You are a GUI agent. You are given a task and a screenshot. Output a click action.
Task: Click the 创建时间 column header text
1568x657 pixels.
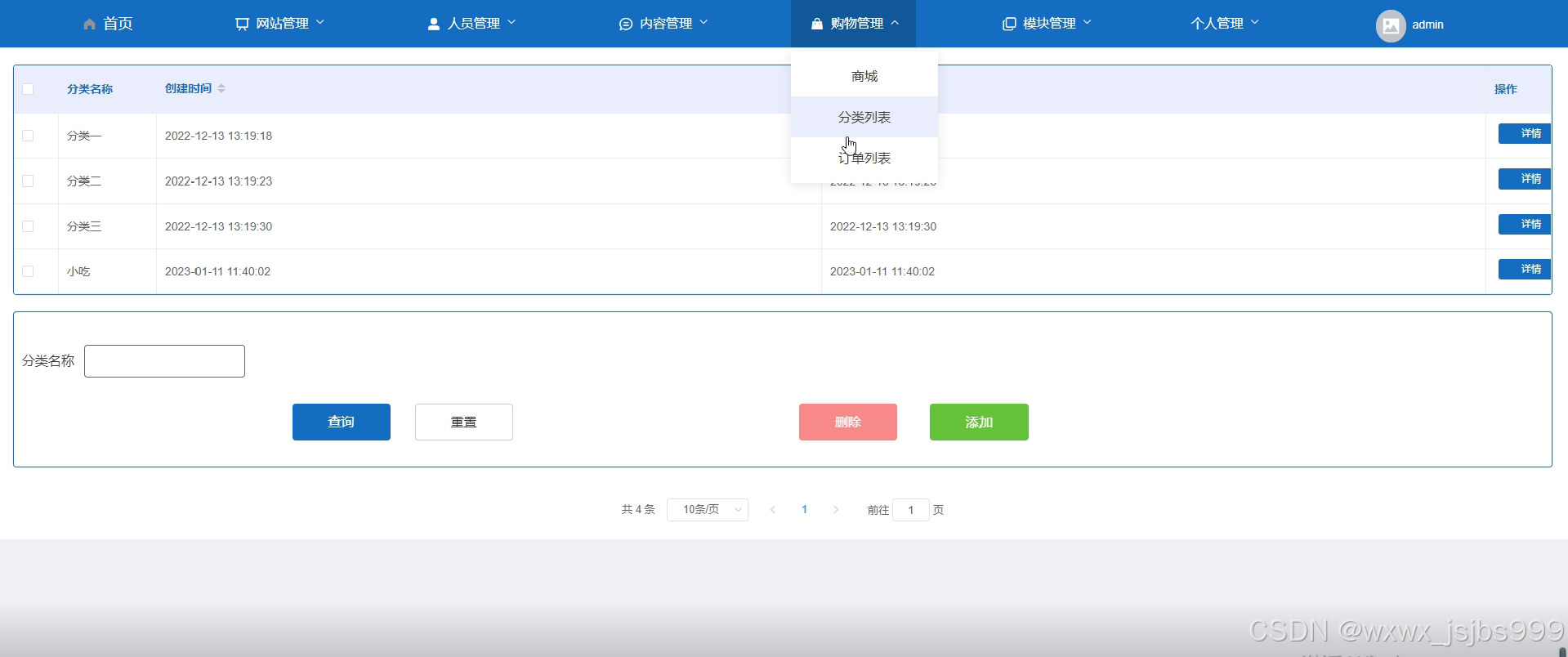click(x=188, y=88)
